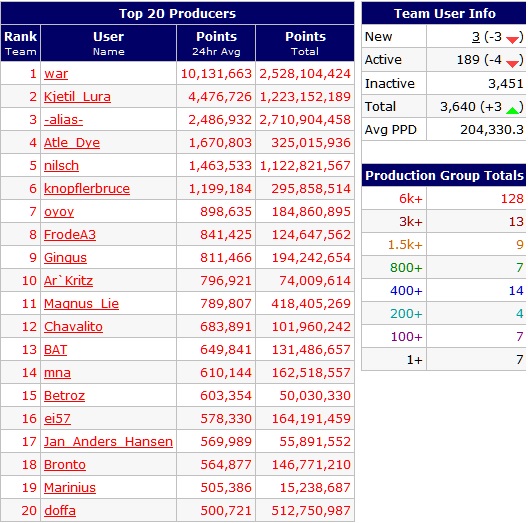528x523 pixels.
Task: Click the 'User Name' column header
Action: 108,43
